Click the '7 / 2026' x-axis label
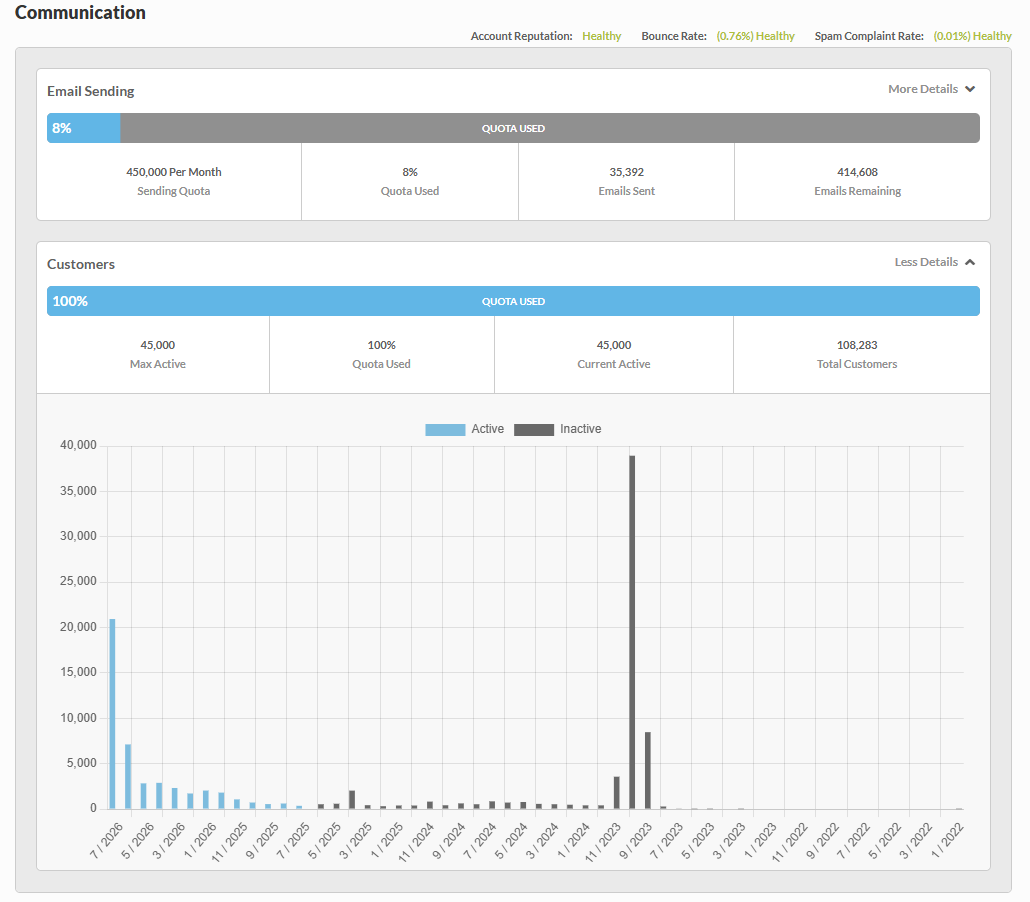The image size is (1030, 902). click(106, 840)
